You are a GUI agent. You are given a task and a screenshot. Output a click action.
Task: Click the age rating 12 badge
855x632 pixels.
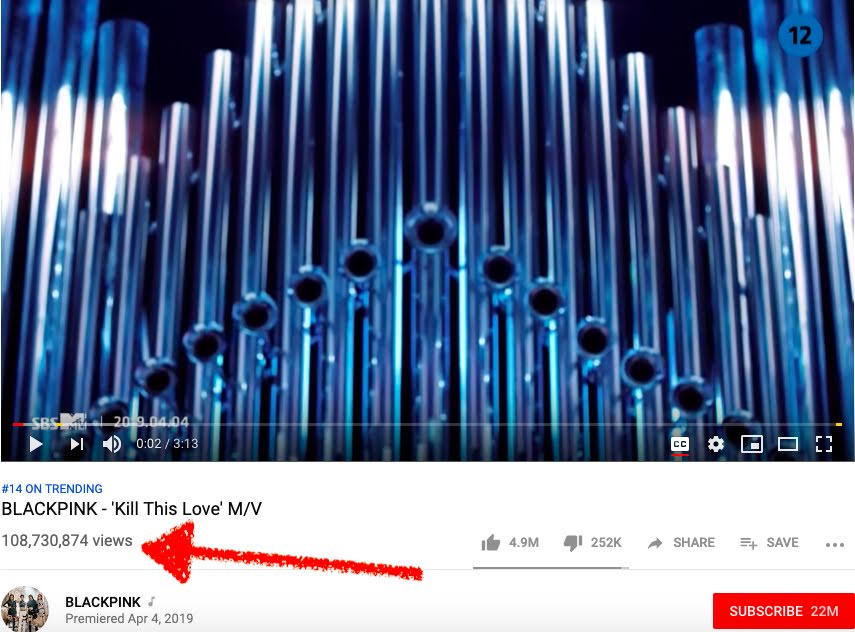pyautogui.click(x=800, y=36)
